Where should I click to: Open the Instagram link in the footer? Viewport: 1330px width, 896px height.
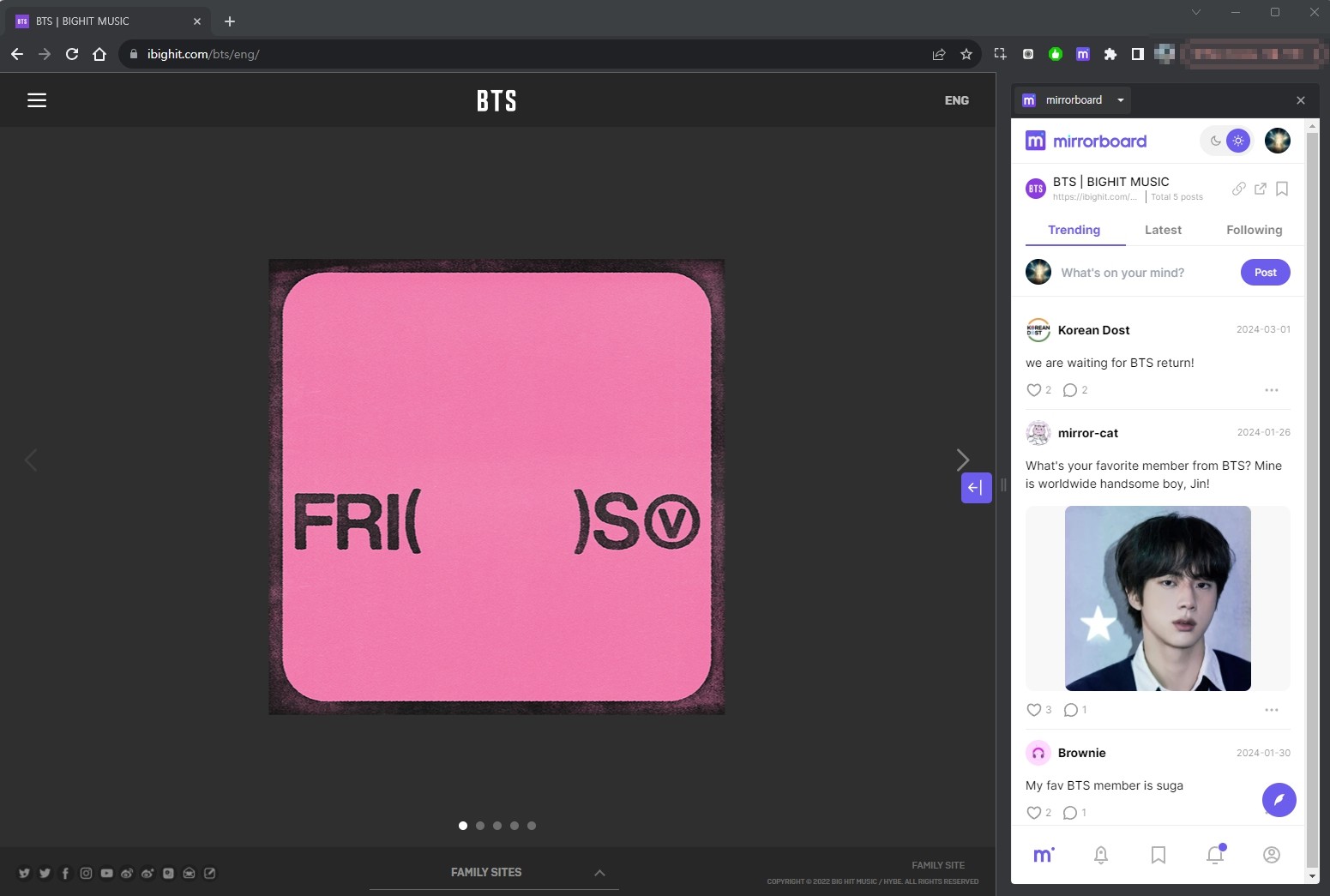click(x=86, y=873)
